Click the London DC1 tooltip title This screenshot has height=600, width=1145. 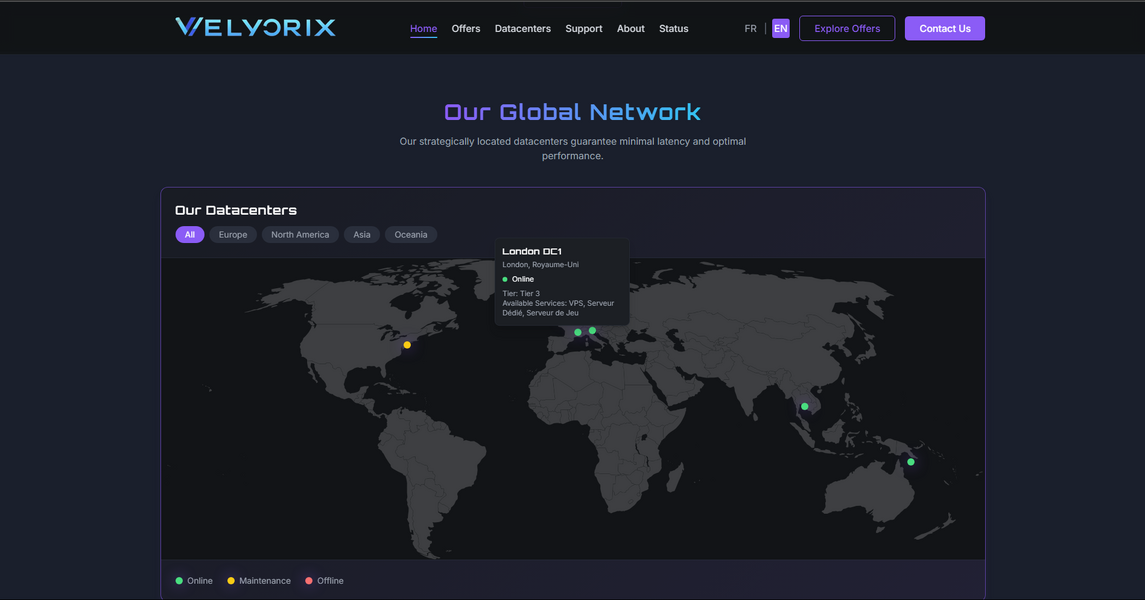(532, 251)
